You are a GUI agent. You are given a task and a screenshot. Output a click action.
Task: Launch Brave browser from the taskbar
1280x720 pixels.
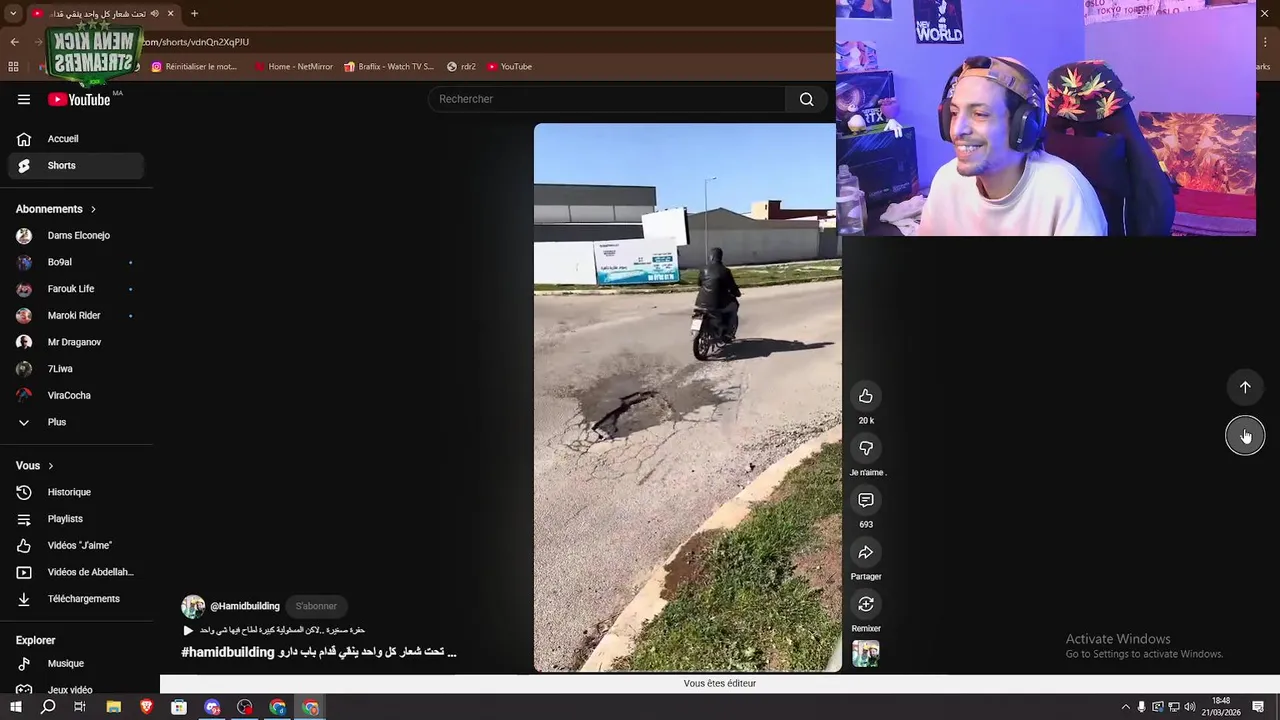[146, 707]
